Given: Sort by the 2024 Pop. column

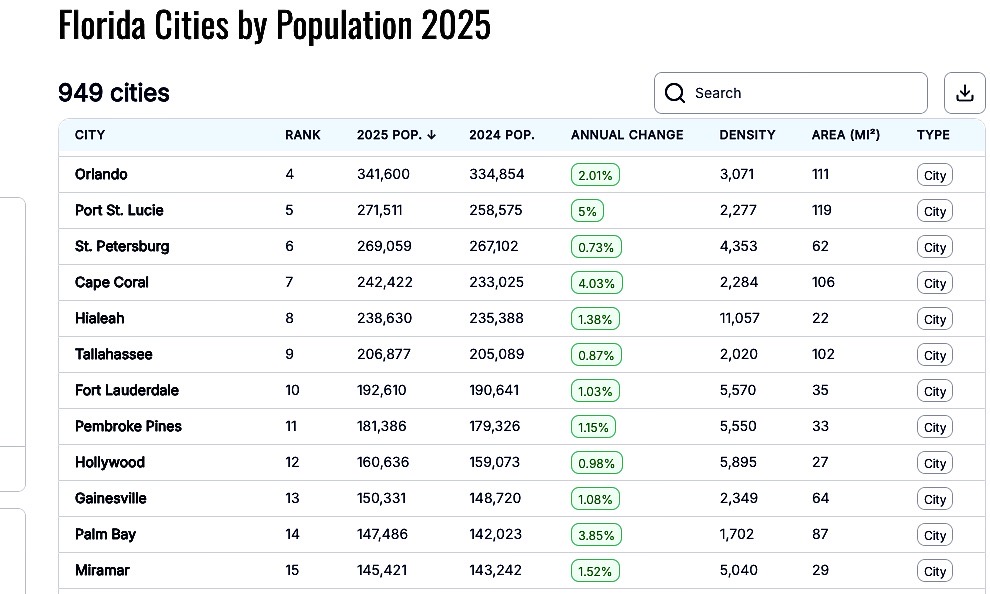Looking at the screenshot, I should (502, 135).
